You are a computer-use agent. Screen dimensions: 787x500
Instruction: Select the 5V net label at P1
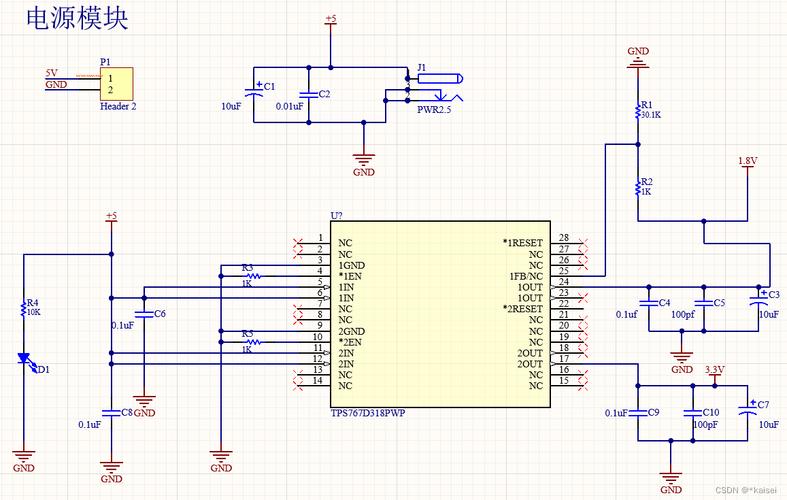click(x=51, y=73)
